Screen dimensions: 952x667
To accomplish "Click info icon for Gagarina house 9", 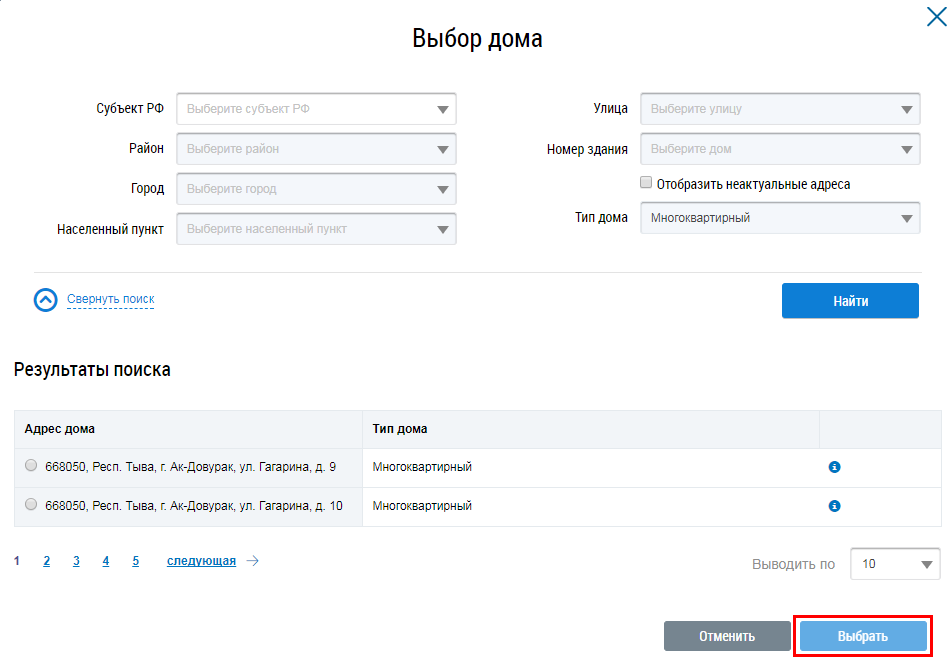I will pos(834,467).
